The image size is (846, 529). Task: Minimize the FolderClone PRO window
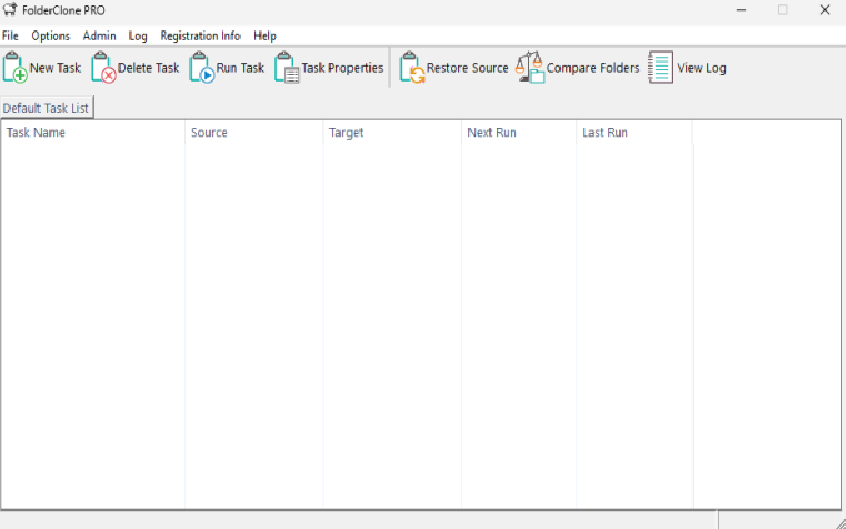(741, 10)
